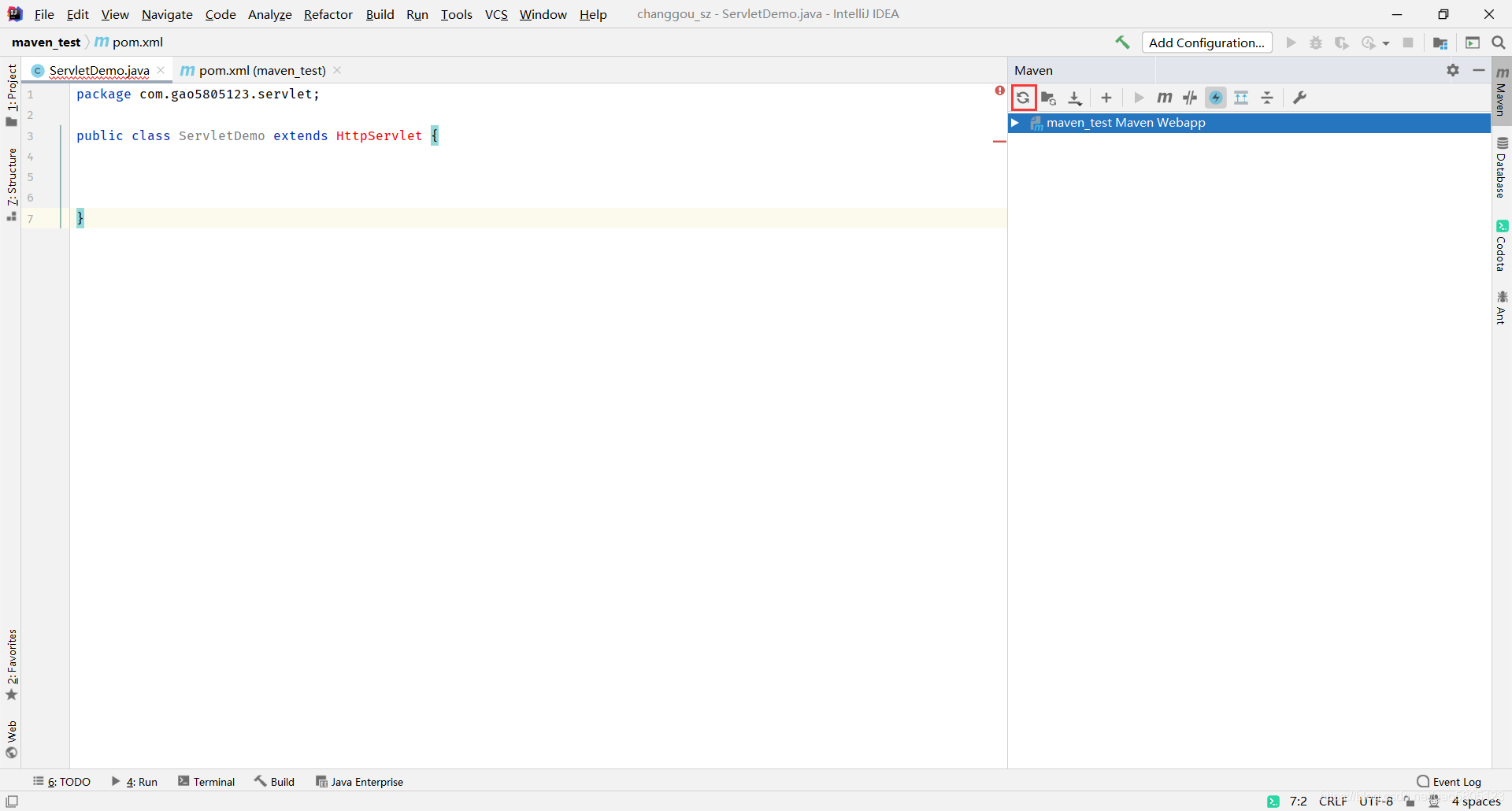Build the project with the hammer icon
The width and height of the screenshot is (1512, 811).
[x=1122, y=43]
